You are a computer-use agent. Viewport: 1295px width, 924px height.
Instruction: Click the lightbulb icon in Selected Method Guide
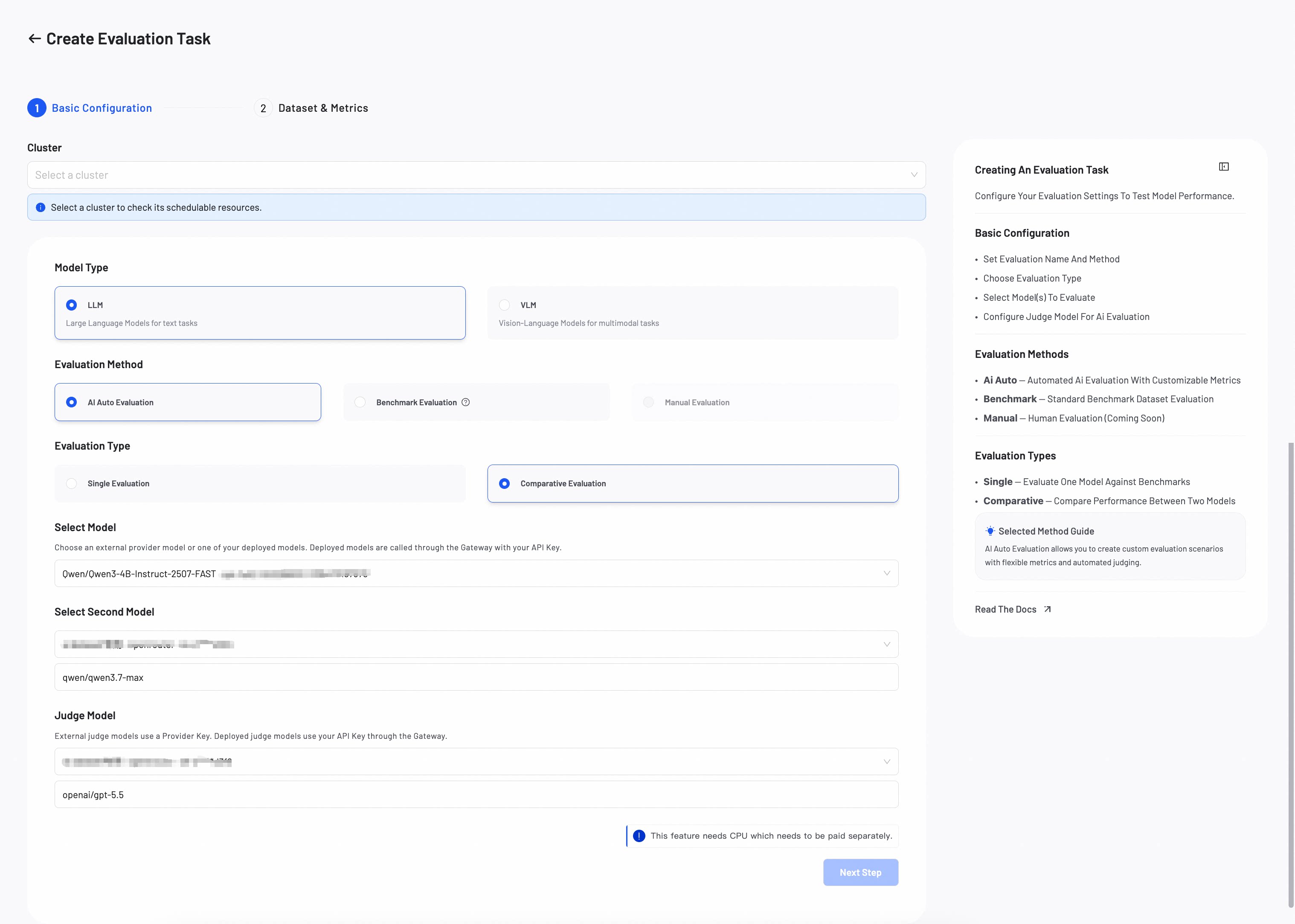(x=990, y=531)
